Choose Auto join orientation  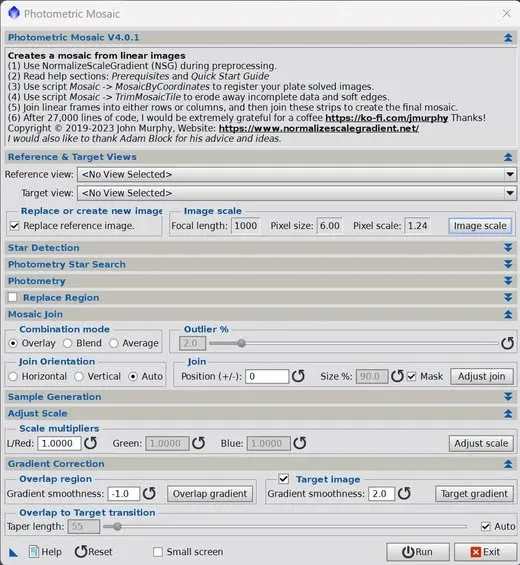point(133,377)
